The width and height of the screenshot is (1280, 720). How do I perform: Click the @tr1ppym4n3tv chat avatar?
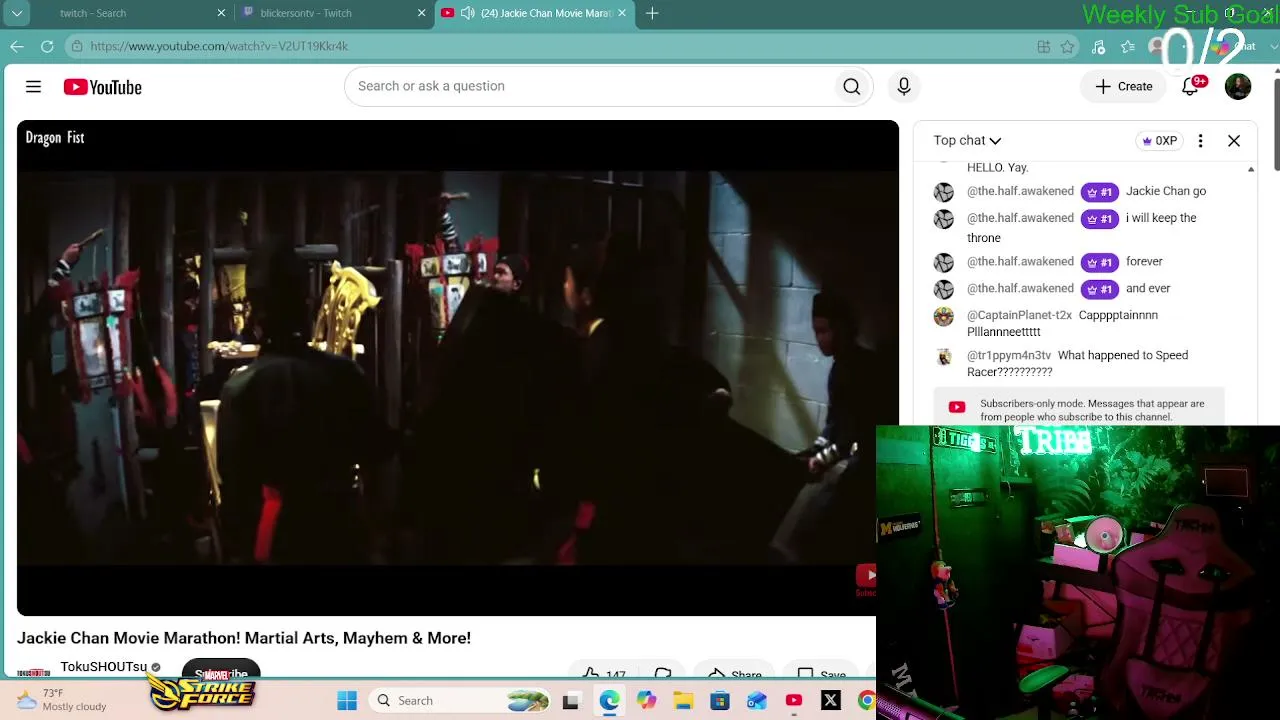click(x=944, y=357)
